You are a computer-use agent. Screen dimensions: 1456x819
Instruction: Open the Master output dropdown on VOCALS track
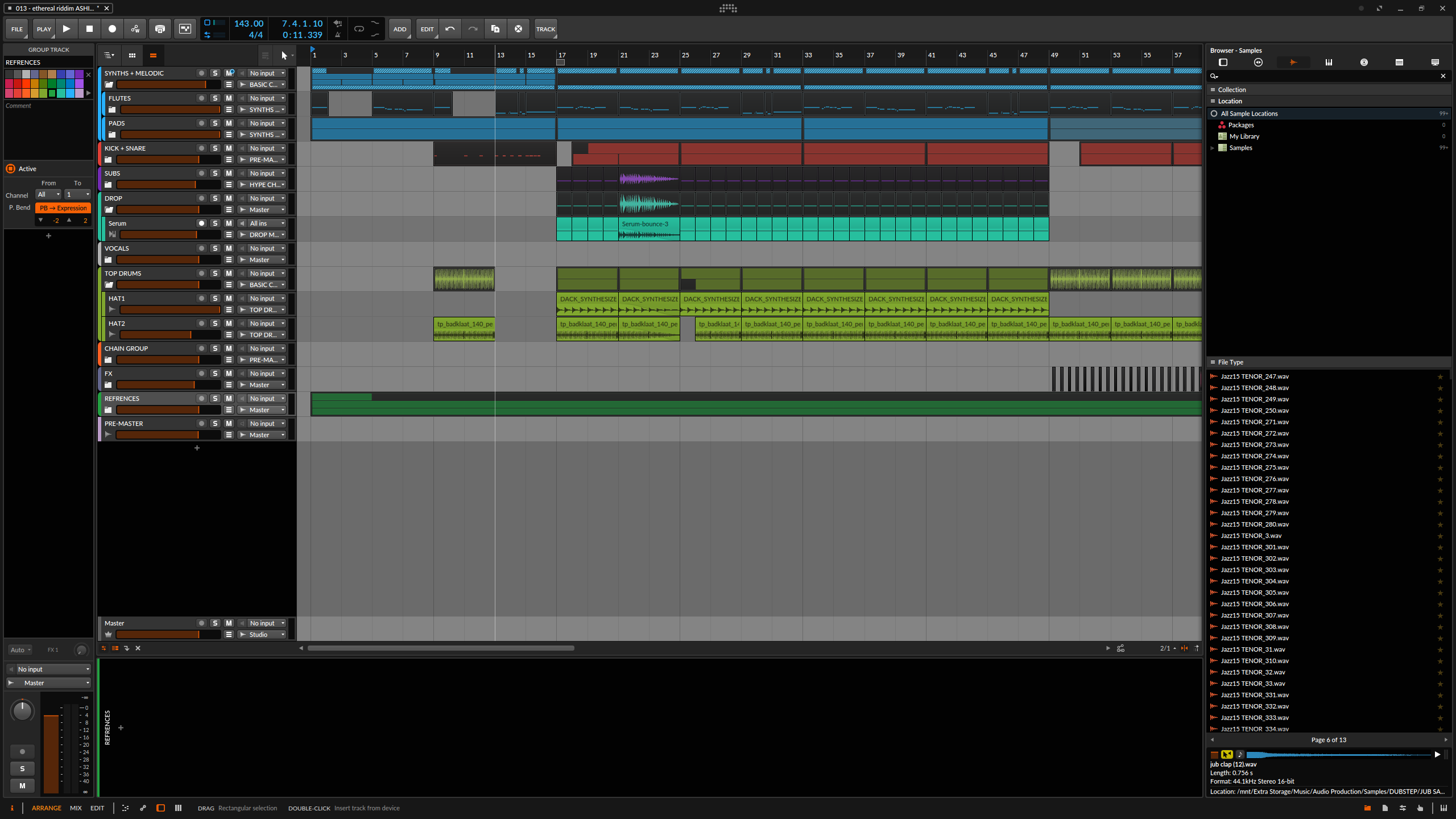261,259
